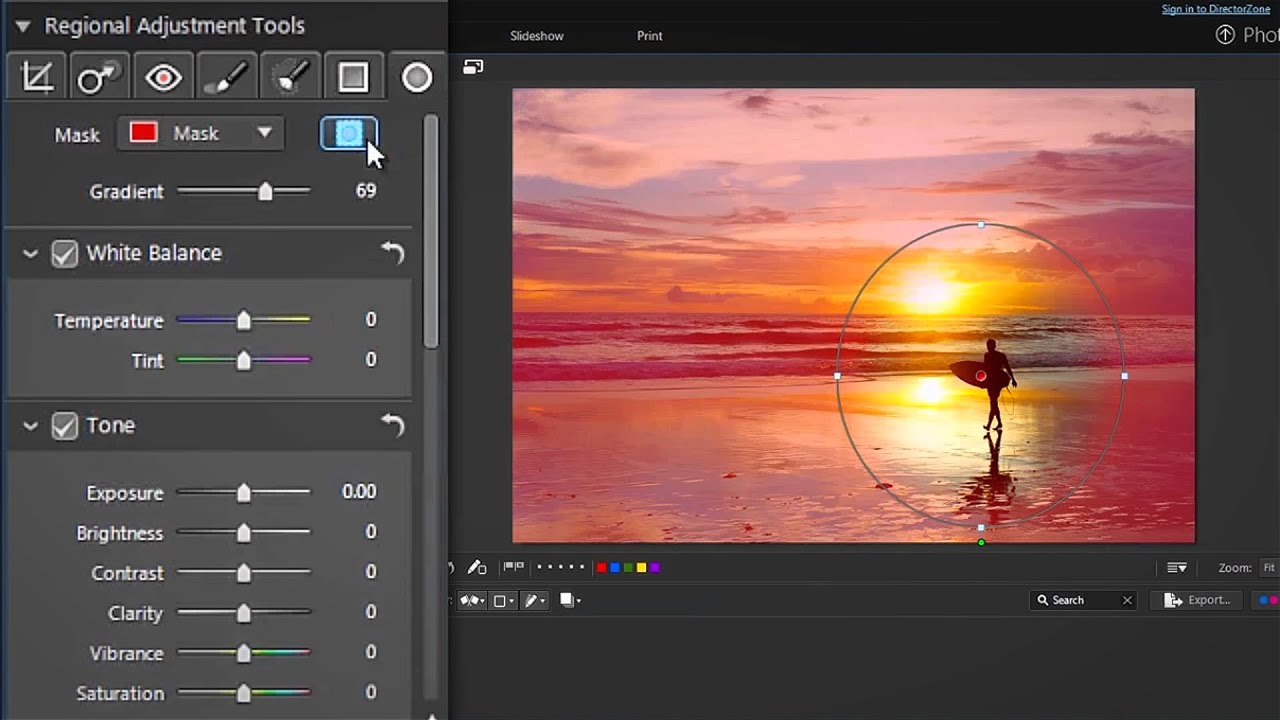Clear the Search field with X
The image size is (1280, 720).
click(1127, 600)
